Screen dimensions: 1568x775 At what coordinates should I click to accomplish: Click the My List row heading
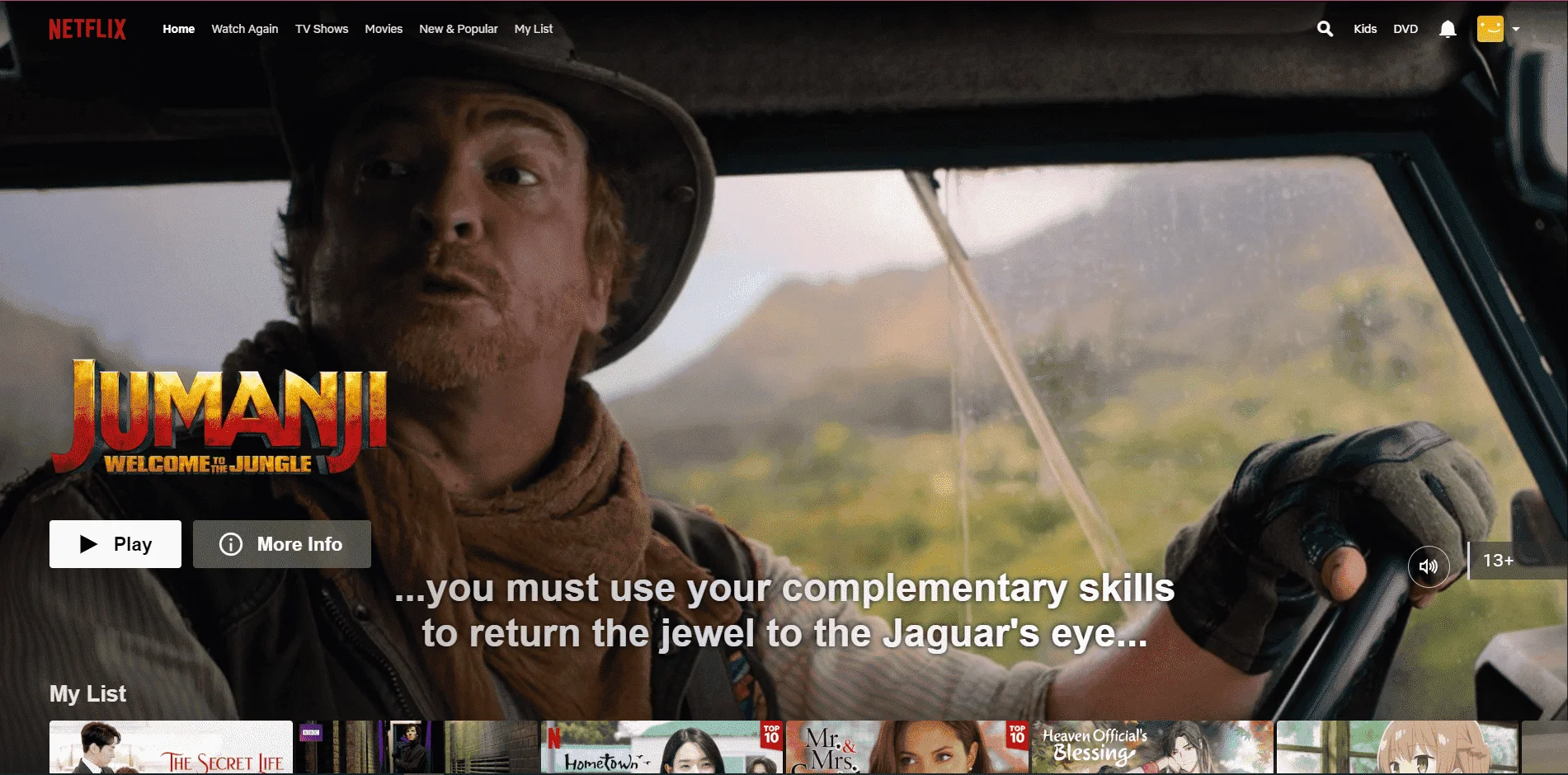click(x=87, y=693)
